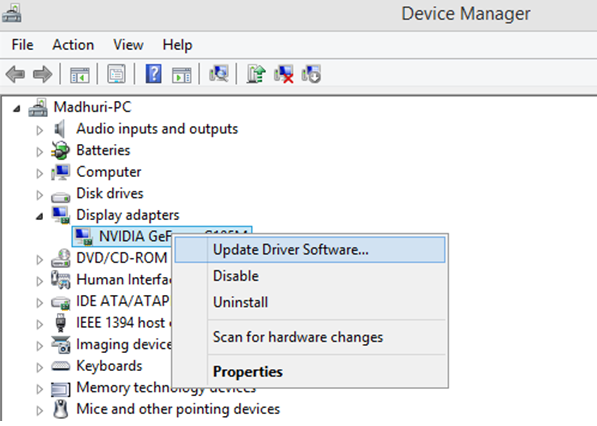Open the View menu
The width and height of the screenshot is (597, 426).
tap(128, 45)
